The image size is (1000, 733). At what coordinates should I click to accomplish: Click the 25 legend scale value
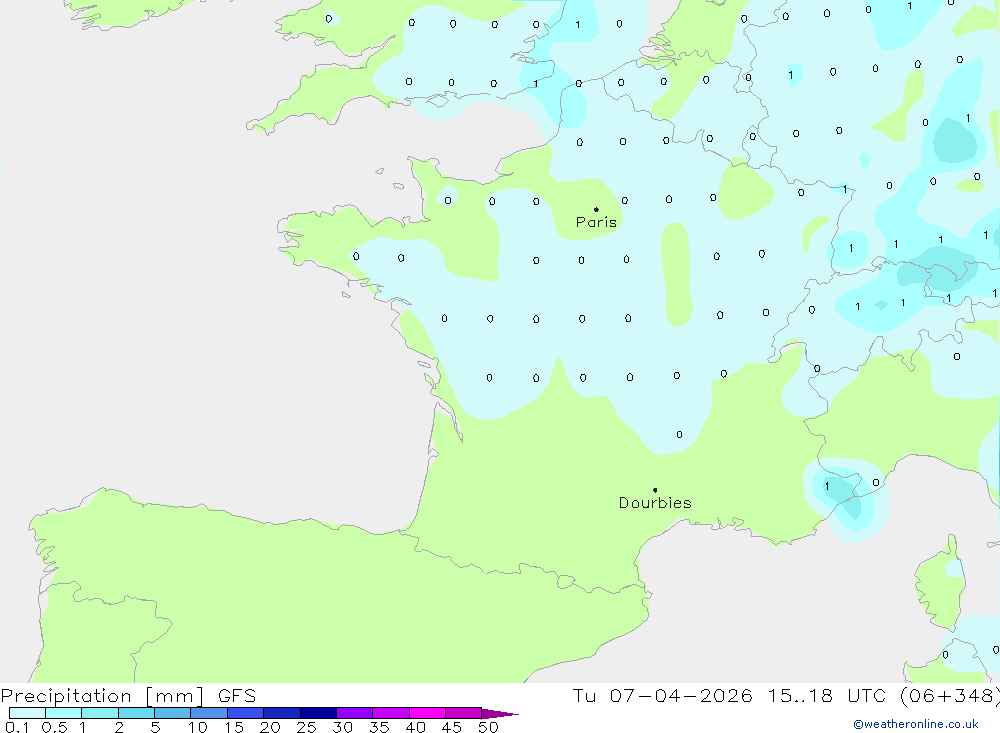pos(306,727)
